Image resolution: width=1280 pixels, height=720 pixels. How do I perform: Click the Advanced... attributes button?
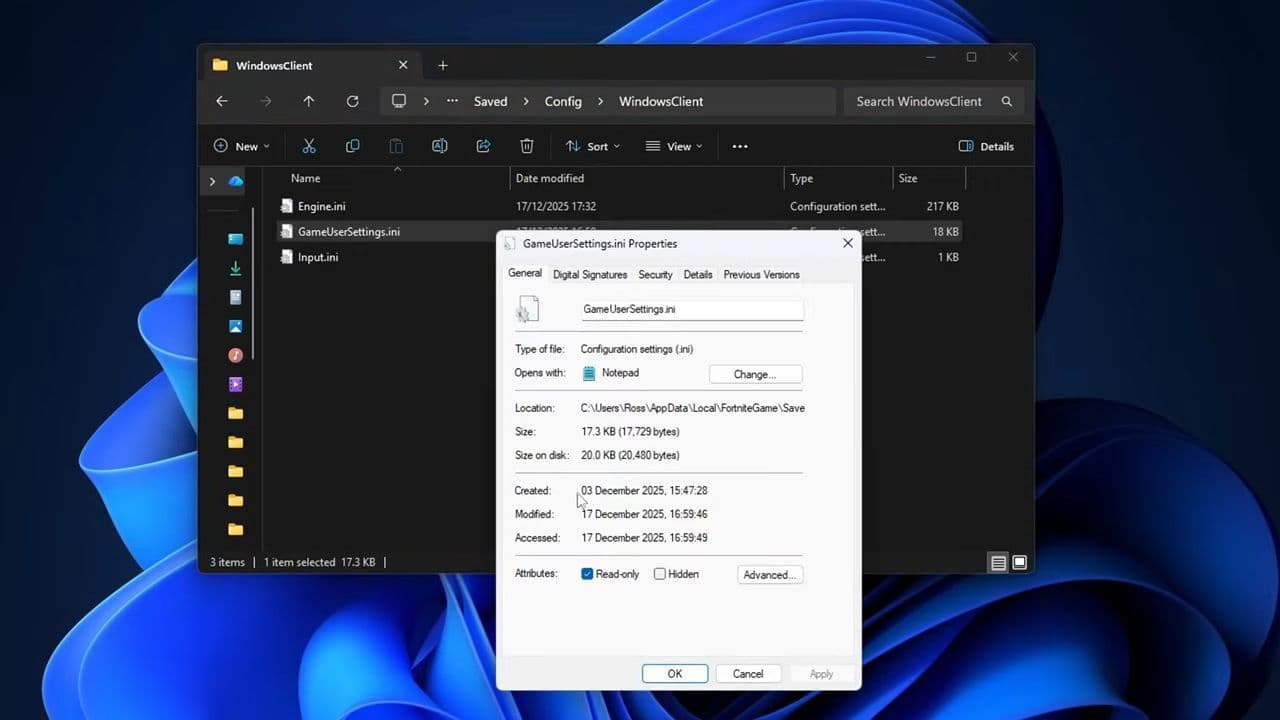coord(769,575)
